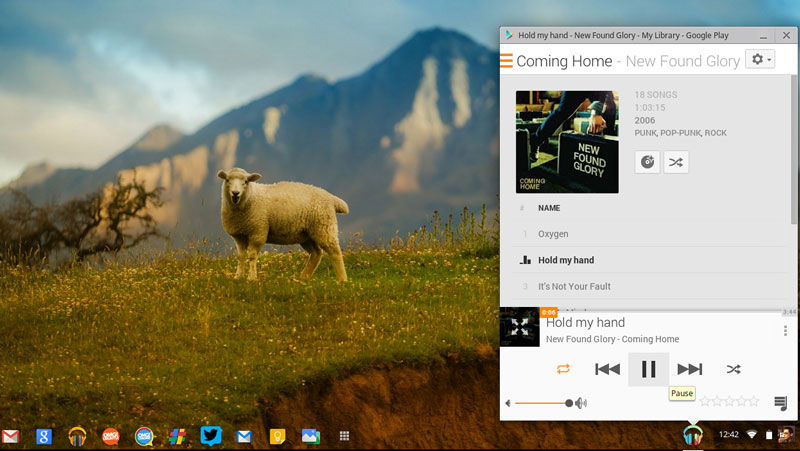Screen dimensions: 800x451
Task: Open the play queue icon
Action: pyautogui.click(x=781, y=403)
